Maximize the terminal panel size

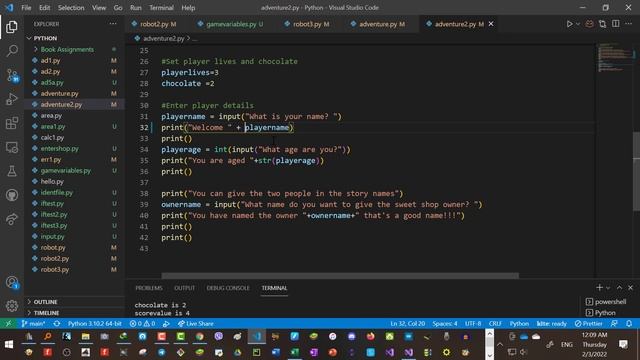[x=619, y=288]
